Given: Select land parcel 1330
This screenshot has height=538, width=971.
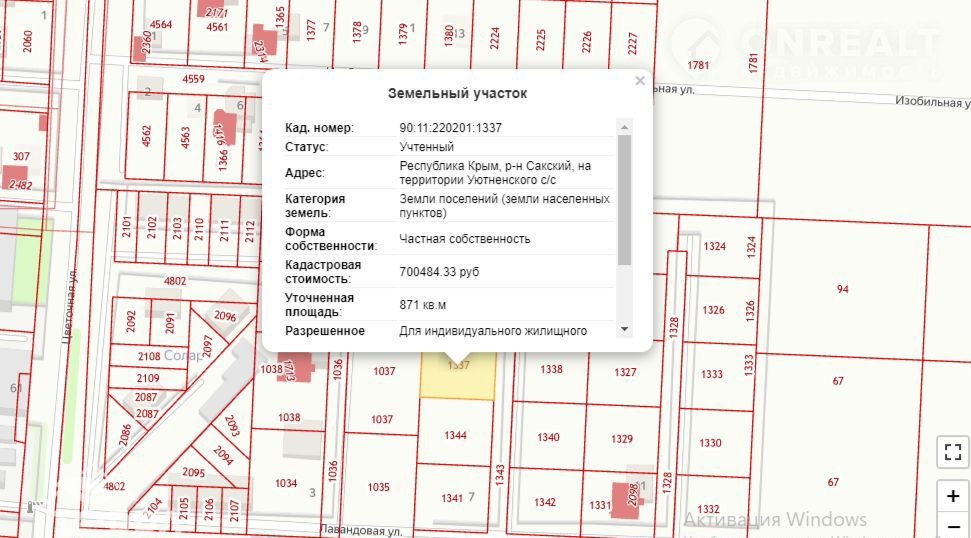Looking at the screenshot, I should 710,443.
